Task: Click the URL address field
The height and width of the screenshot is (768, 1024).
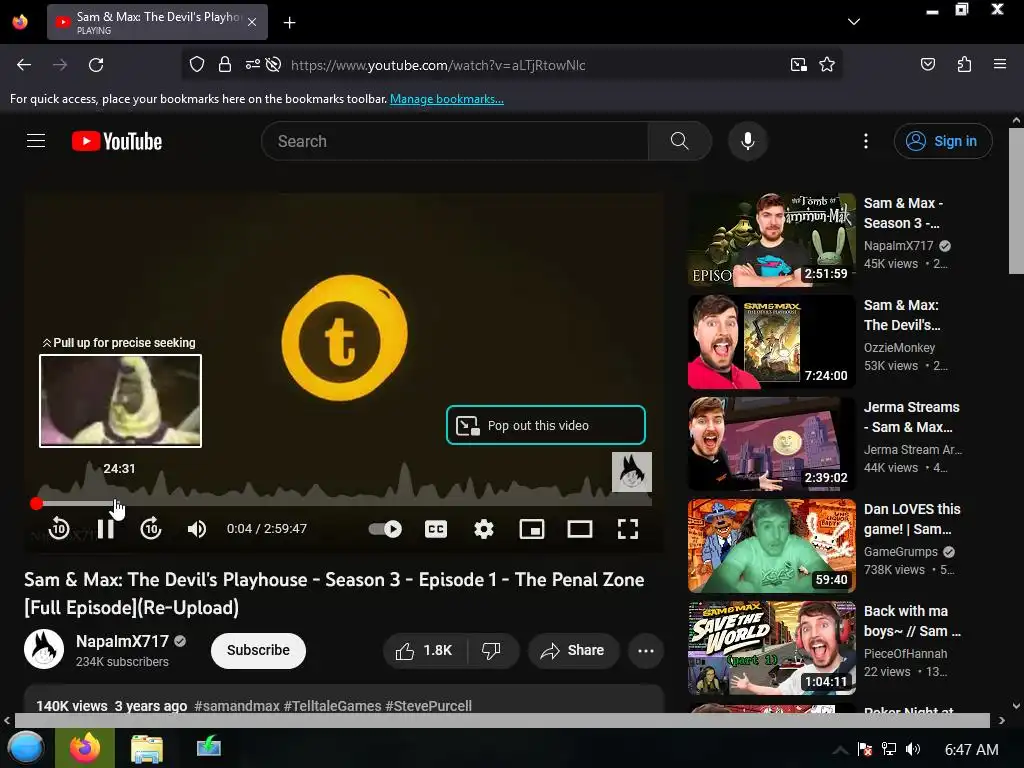Action: click(x=438, y=65)
